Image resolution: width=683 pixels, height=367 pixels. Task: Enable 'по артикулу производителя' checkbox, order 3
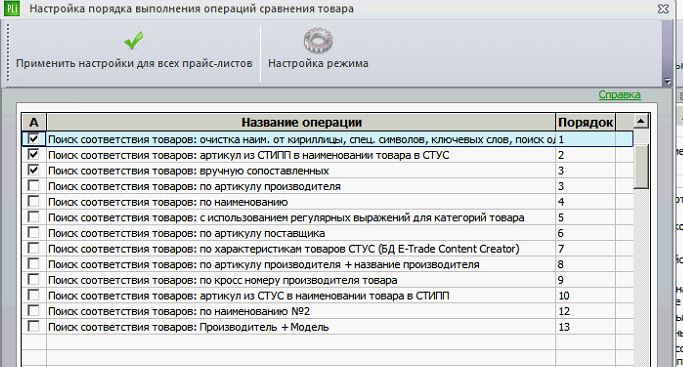(33, 185)
